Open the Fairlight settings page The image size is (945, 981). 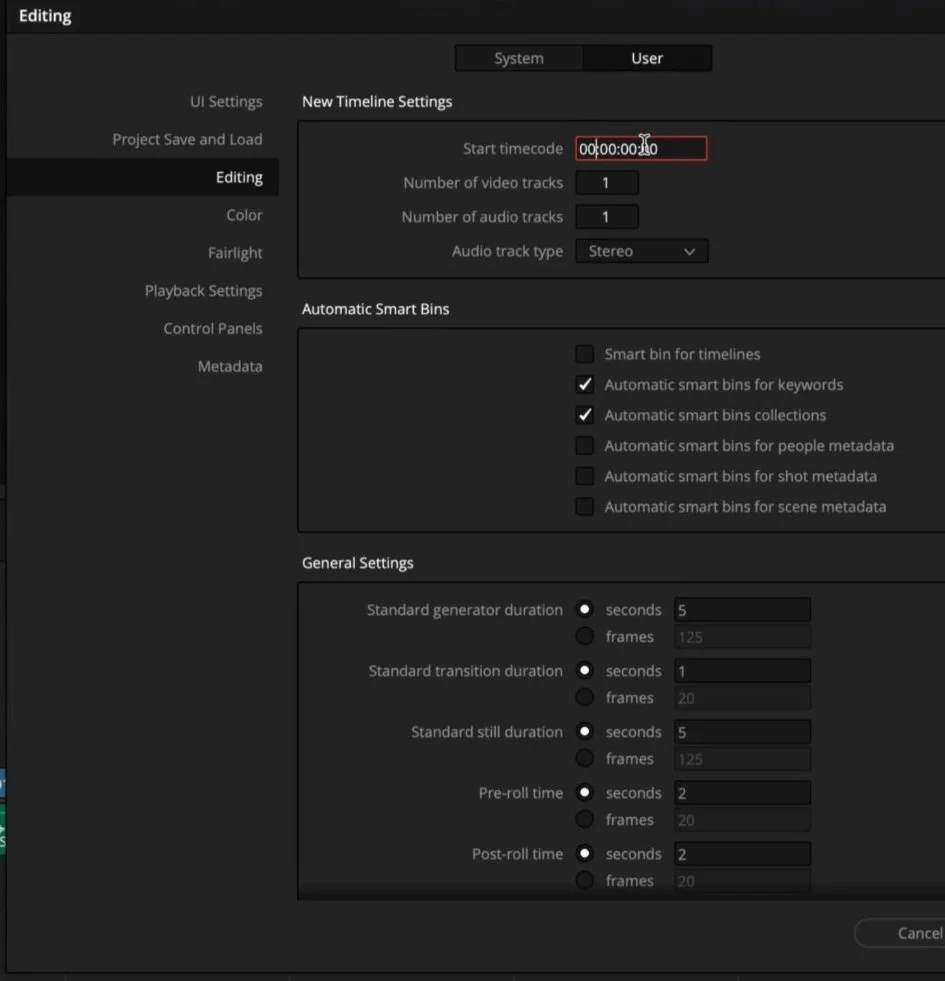pyautogui.click(x=235, y=252)
